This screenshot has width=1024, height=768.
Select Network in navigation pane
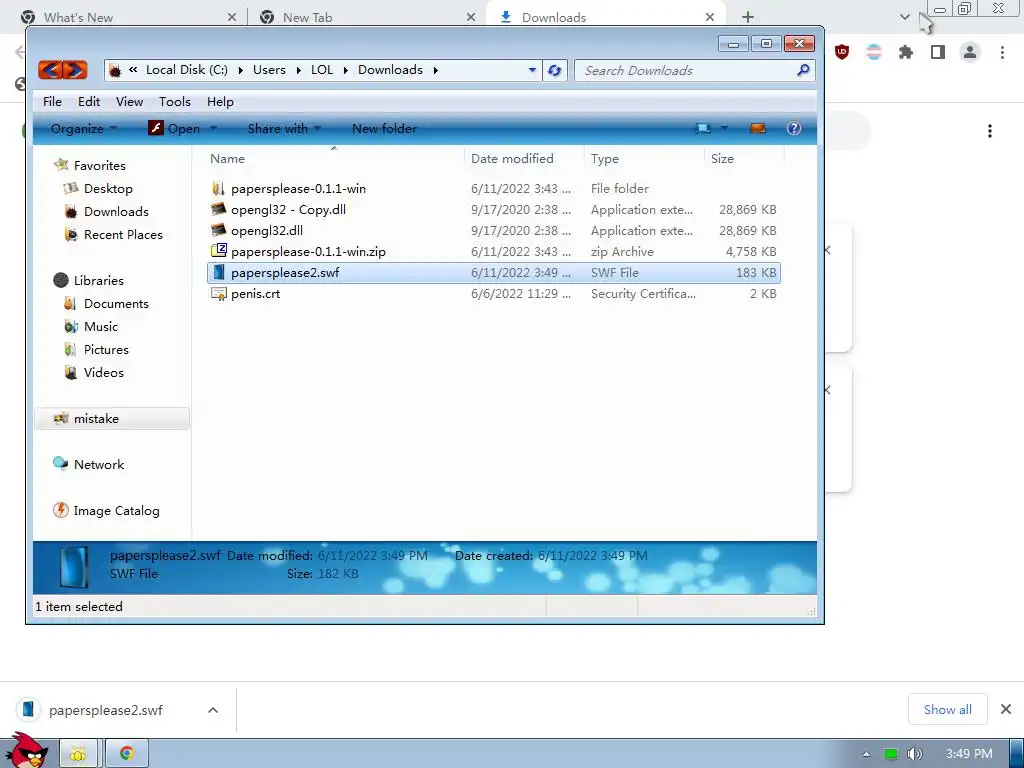pyautogui.click(x=99, y=464)
